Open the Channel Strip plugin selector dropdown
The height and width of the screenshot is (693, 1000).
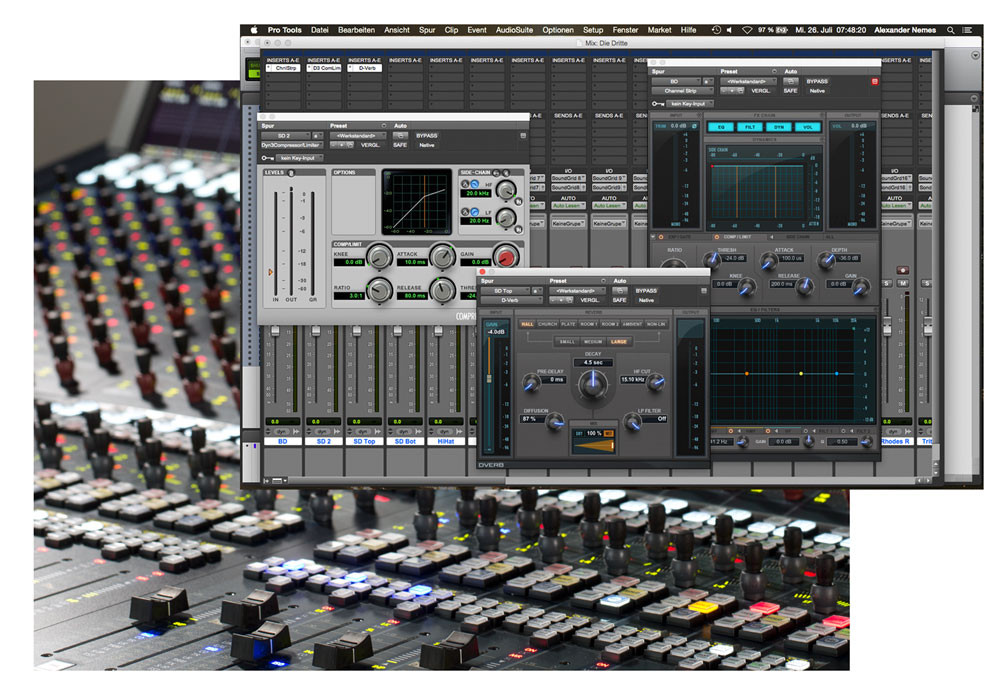(681, 91)
